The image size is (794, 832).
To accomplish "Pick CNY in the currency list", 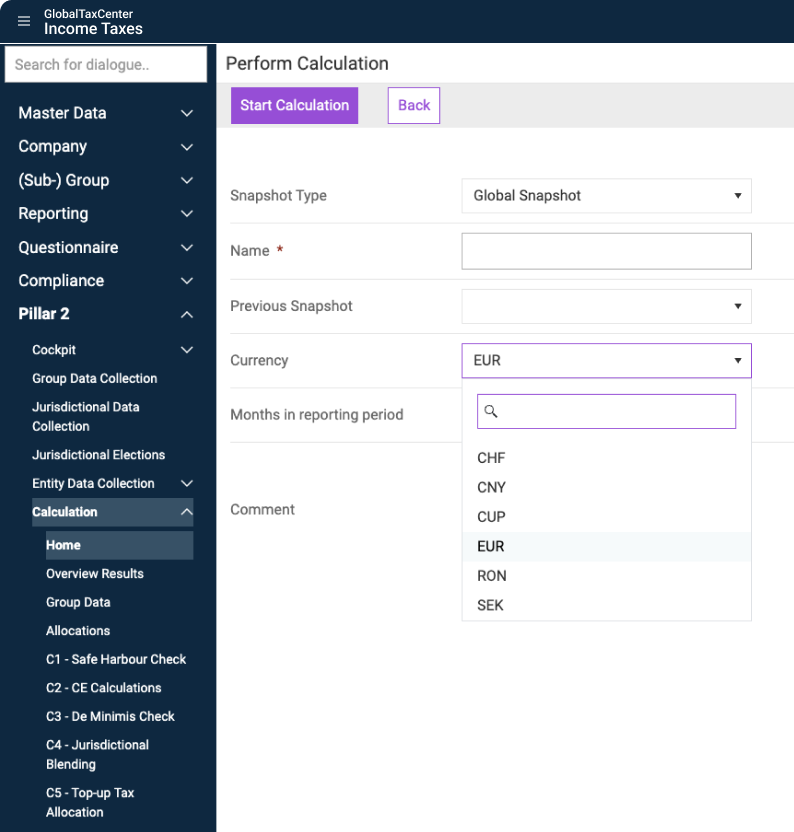I will tap(491, 487).
